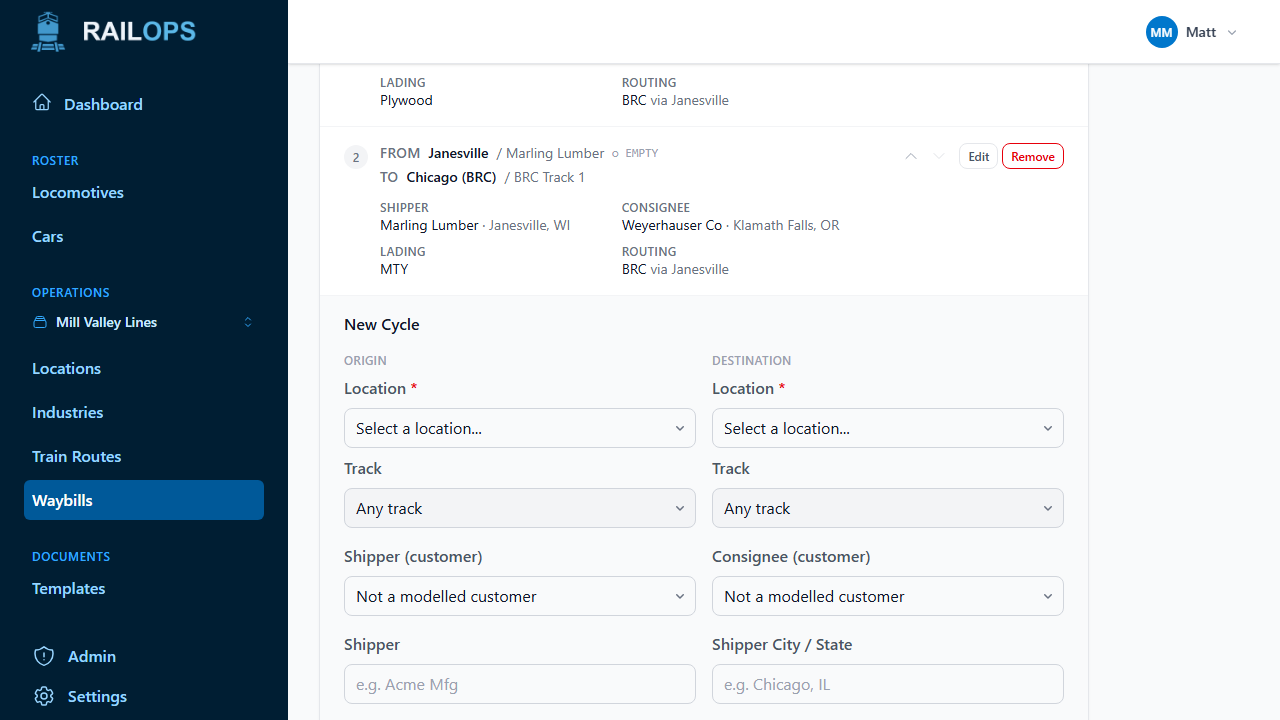Open Train Routes page
The width and height of the screenshot is (1280, 720).
(x=144, y=456)
